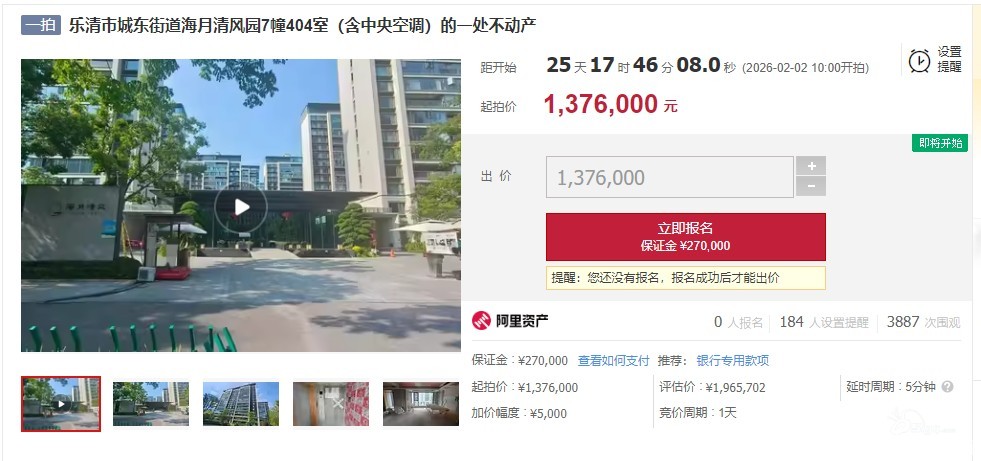Open the 查看如何支付 link

[613, 361]
